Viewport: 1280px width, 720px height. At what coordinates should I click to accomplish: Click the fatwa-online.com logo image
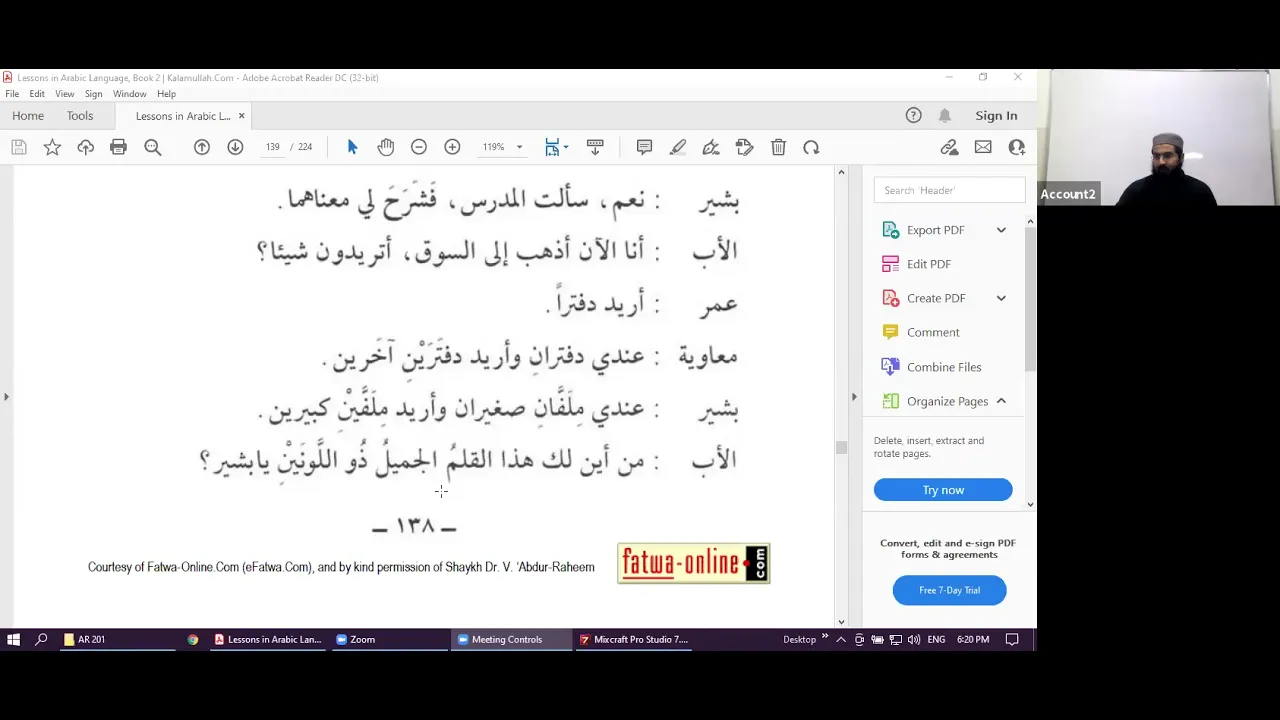point(693,564)
